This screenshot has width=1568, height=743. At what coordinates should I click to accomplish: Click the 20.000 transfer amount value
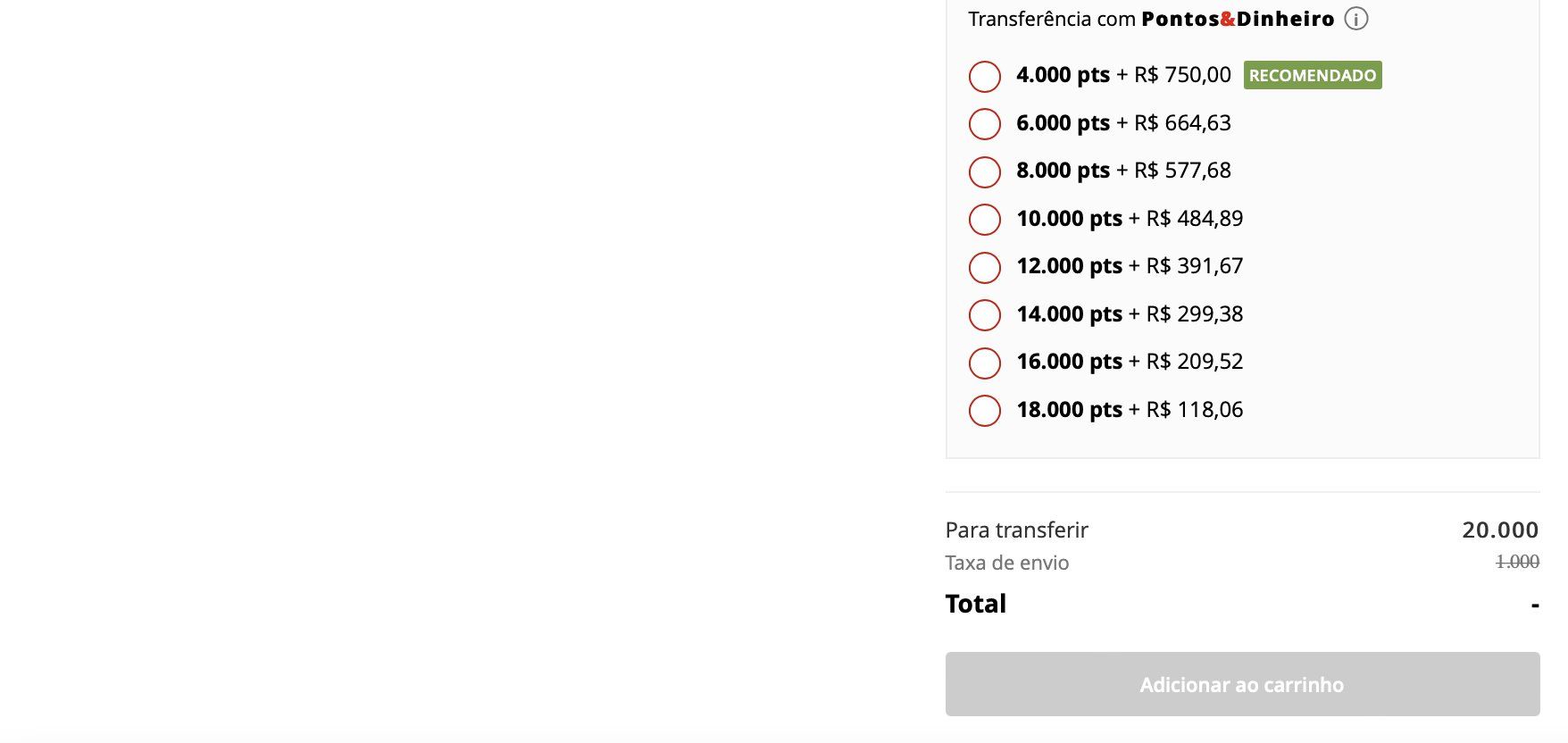[x=1500, y=530]
